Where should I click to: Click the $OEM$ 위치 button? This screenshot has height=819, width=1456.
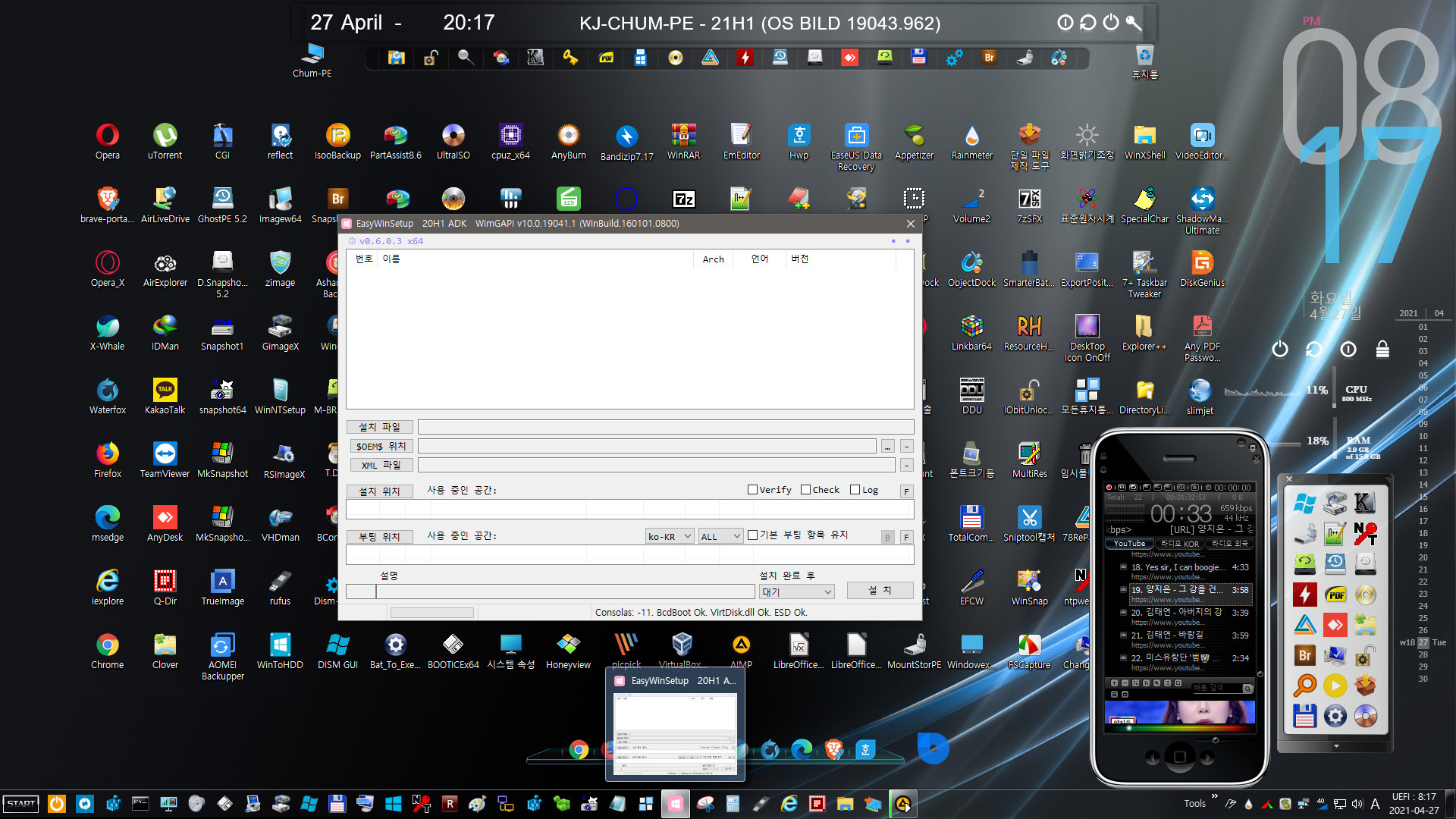pos(381,446)
